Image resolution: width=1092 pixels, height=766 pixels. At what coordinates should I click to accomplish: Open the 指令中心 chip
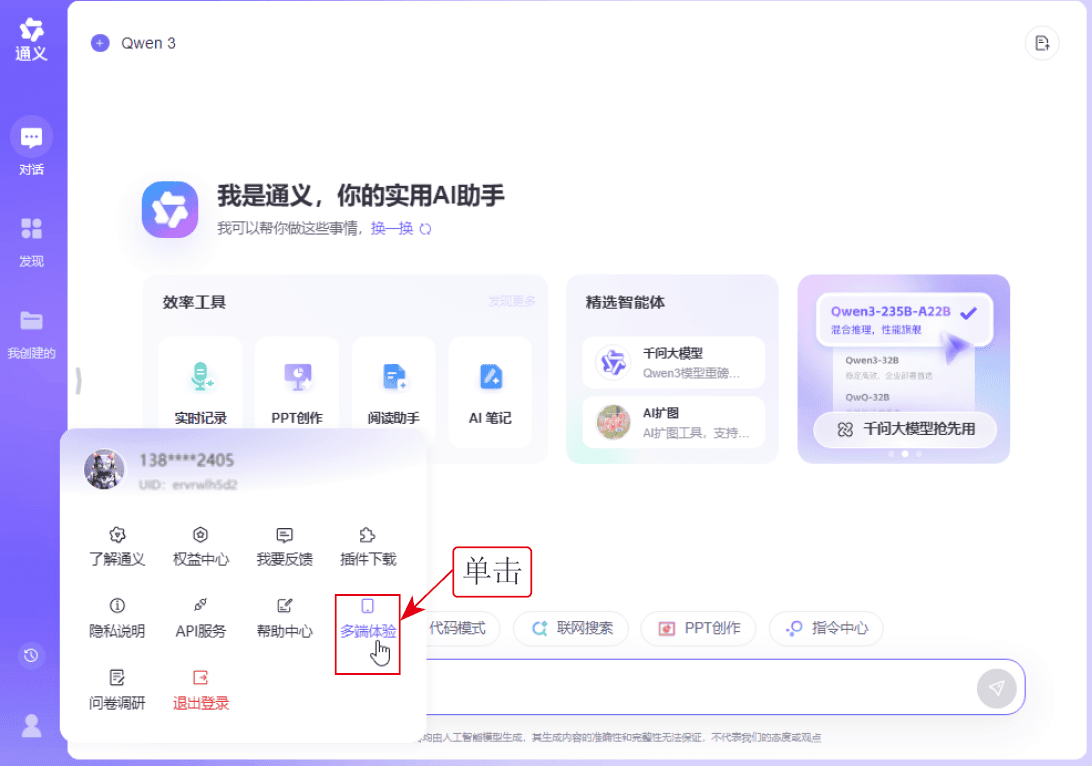826,628
